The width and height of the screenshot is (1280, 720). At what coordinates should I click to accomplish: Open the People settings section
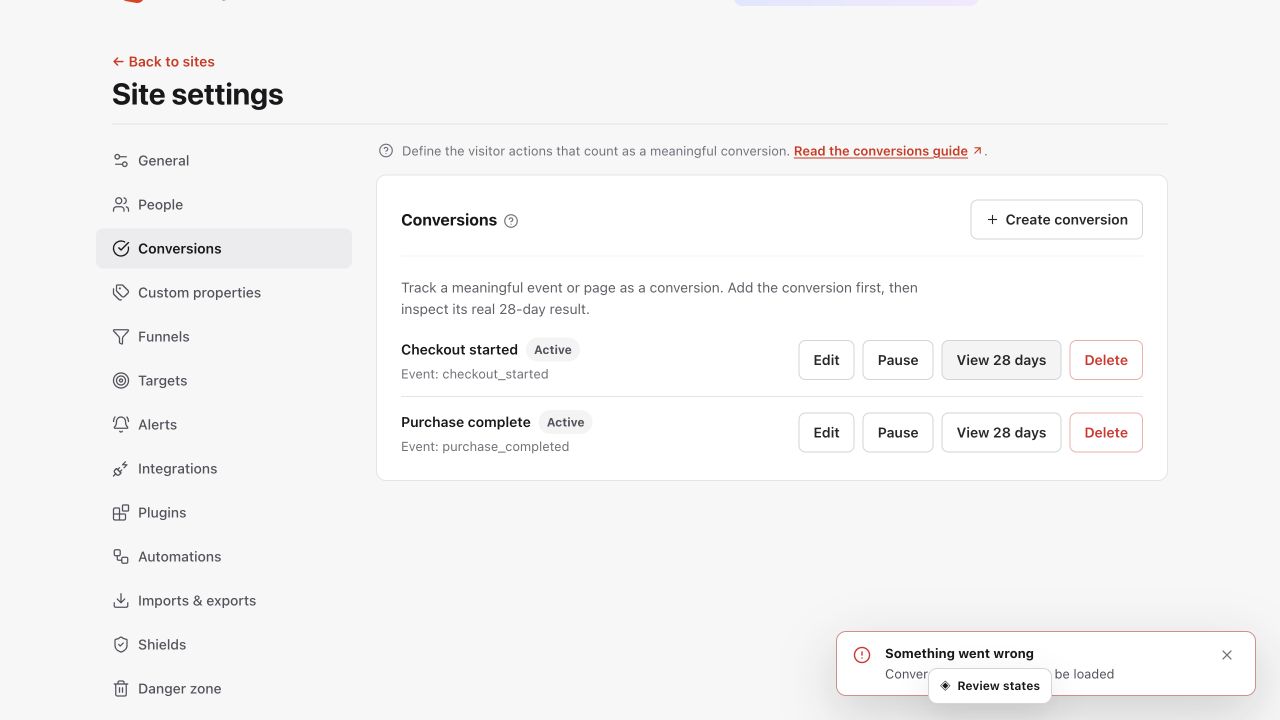[x=224, y=205]
